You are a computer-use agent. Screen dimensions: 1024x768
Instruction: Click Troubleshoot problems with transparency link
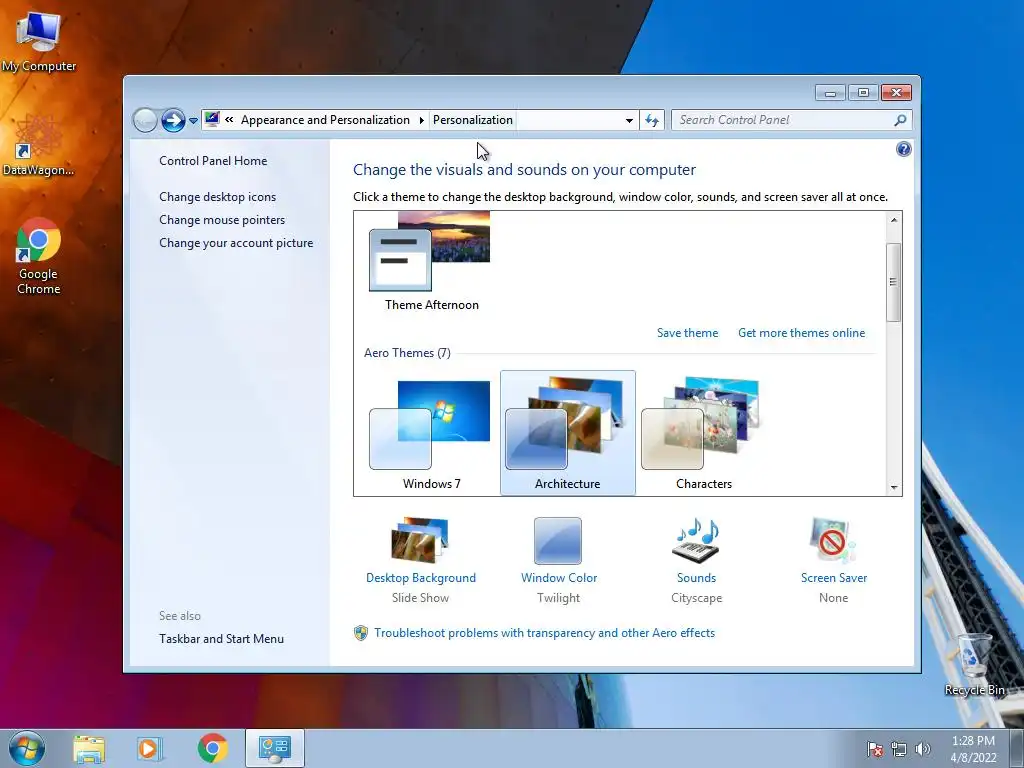[x=544, y=633]
